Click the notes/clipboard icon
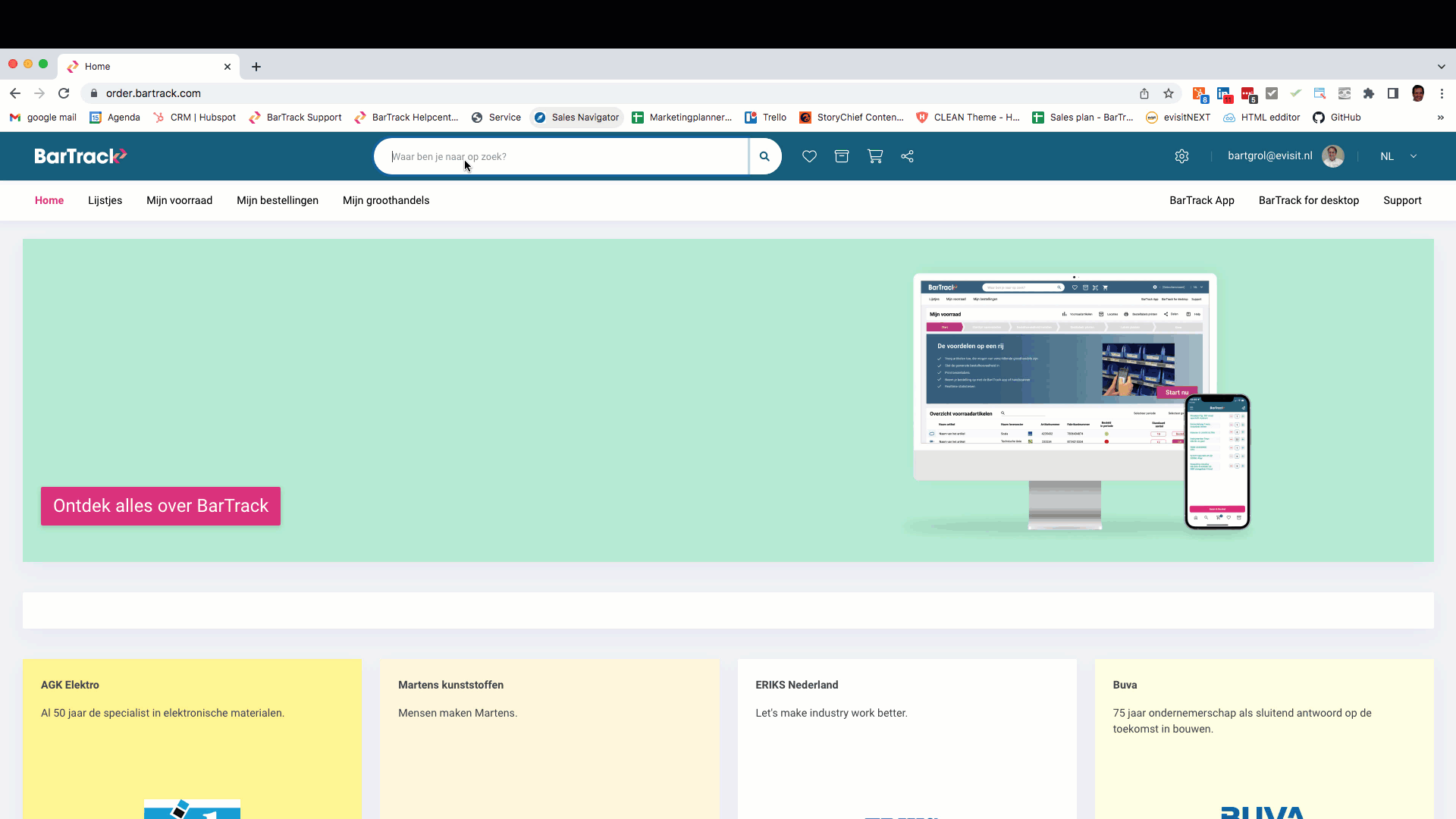1456x819 pixels. [842, 156]
